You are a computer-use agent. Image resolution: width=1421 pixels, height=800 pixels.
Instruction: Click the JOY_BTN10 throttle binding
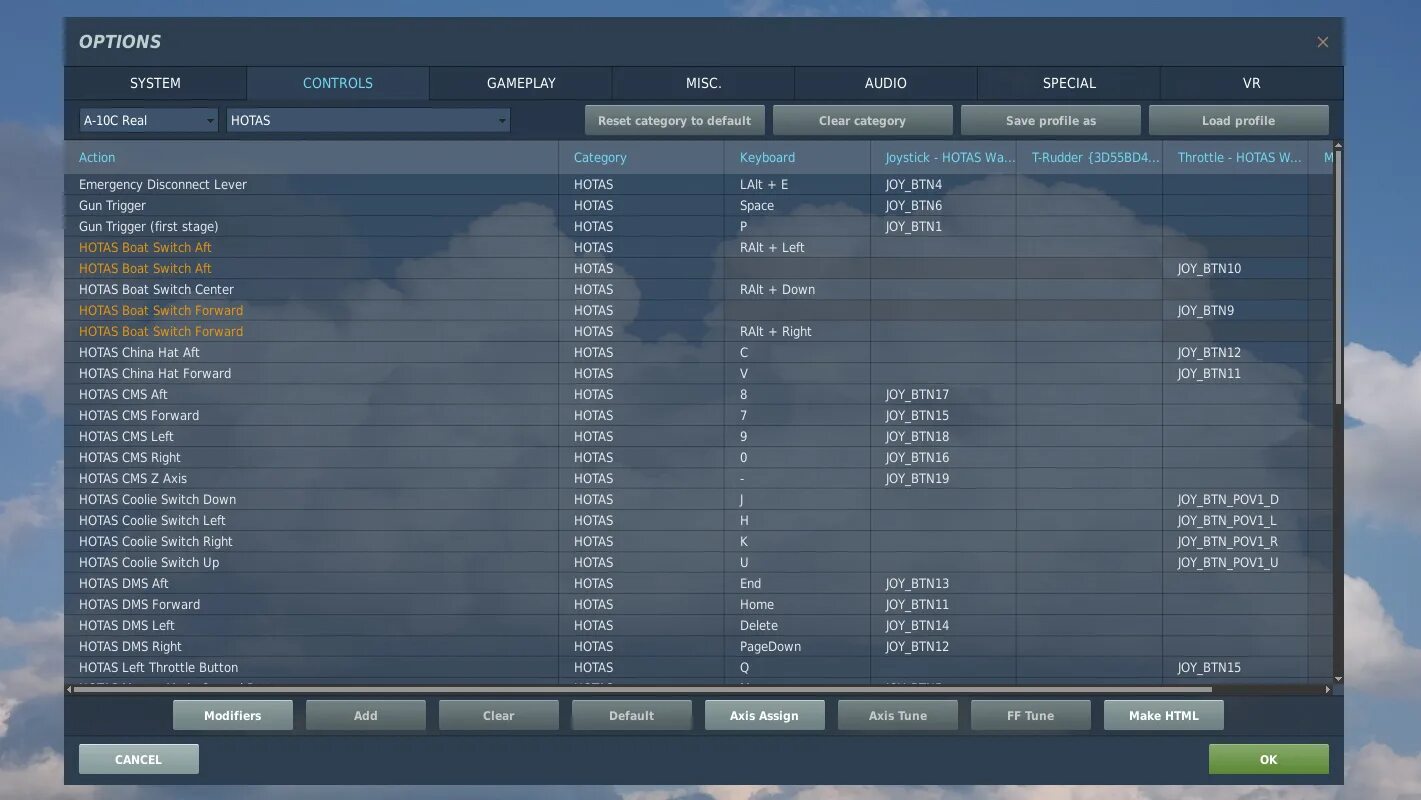point(1236,268)
